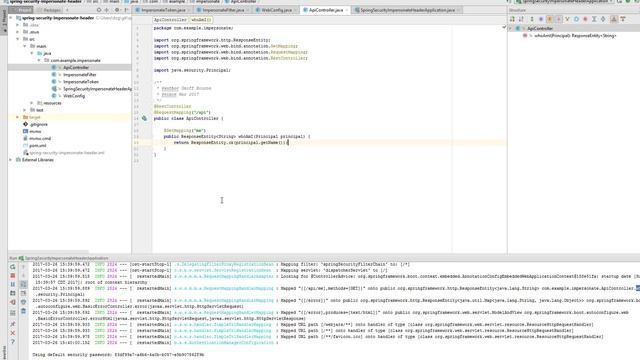Click ApiController breadcrumb above editor
The height and width of the screenshot is (360, 640).
point(170,20)
